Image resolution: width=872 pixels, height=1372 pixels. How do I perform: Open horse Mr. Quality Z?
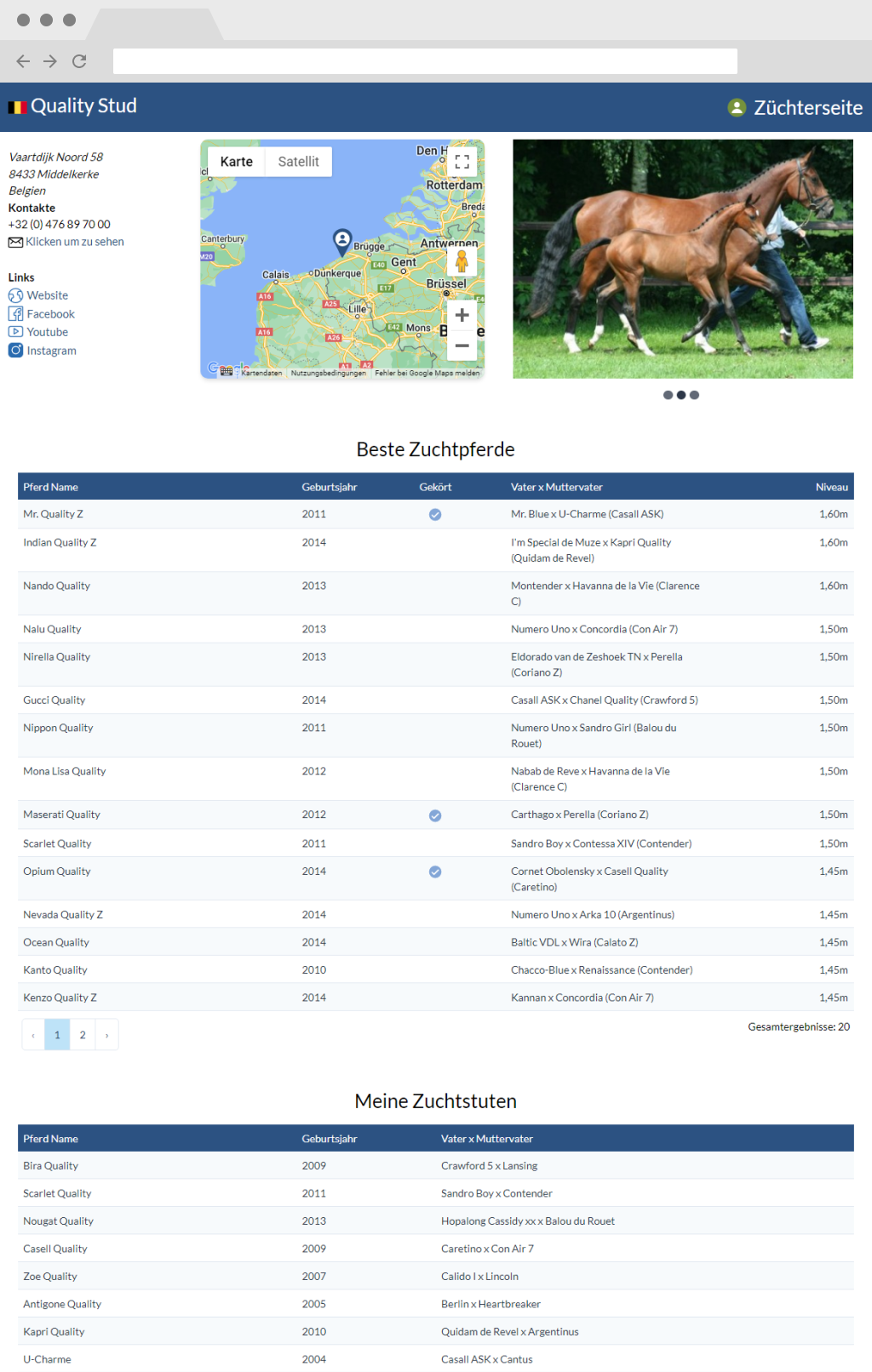53,514
